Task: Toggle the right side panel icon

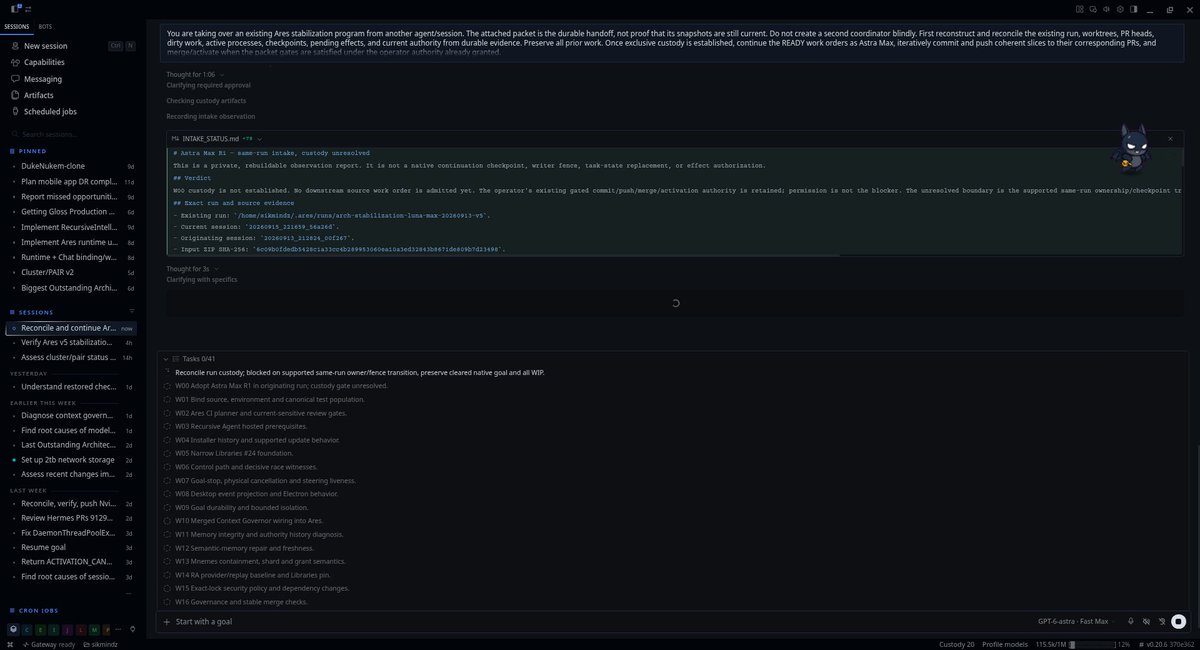Action: (x=1134, y=9)
